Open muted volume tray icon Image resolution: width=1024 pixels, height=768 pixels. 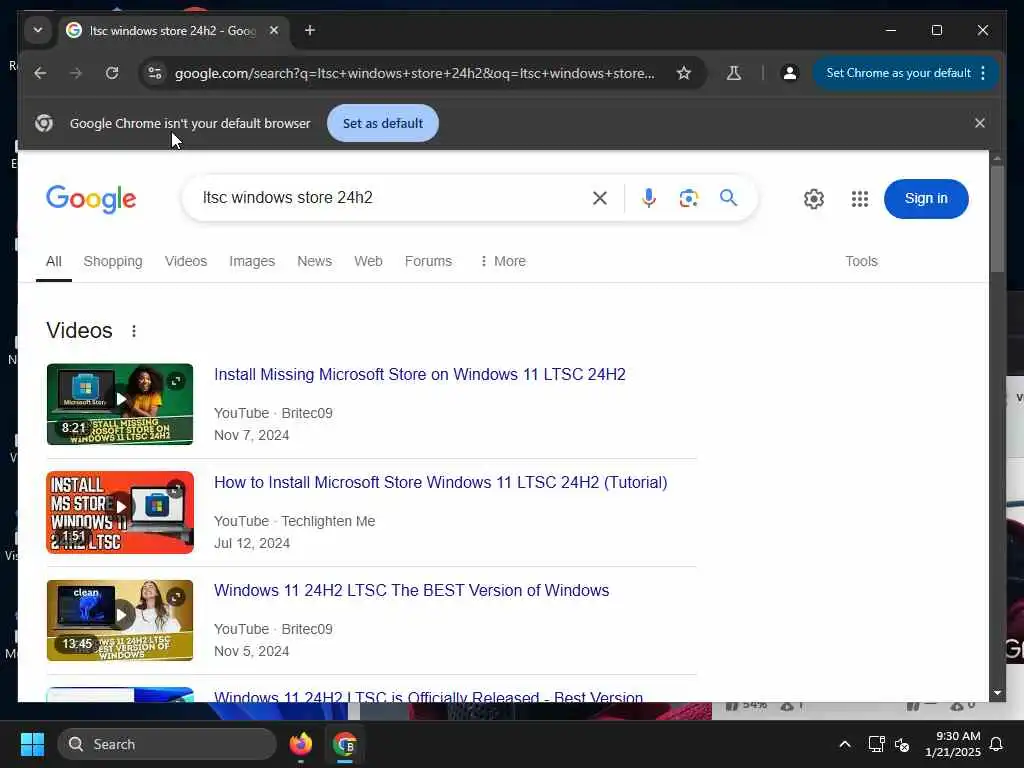pos(903,744)
